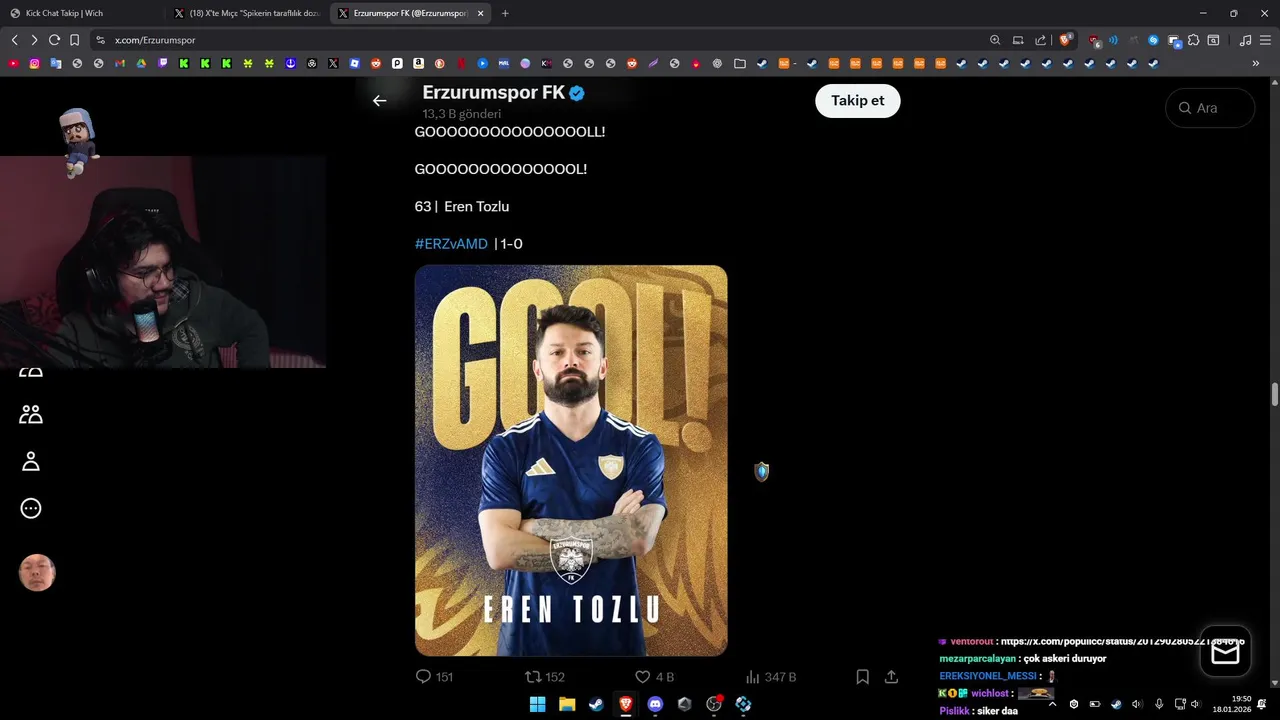Click the Brave browser taskbar icon
1280x720 pixels.
click(x=626, y=704)
